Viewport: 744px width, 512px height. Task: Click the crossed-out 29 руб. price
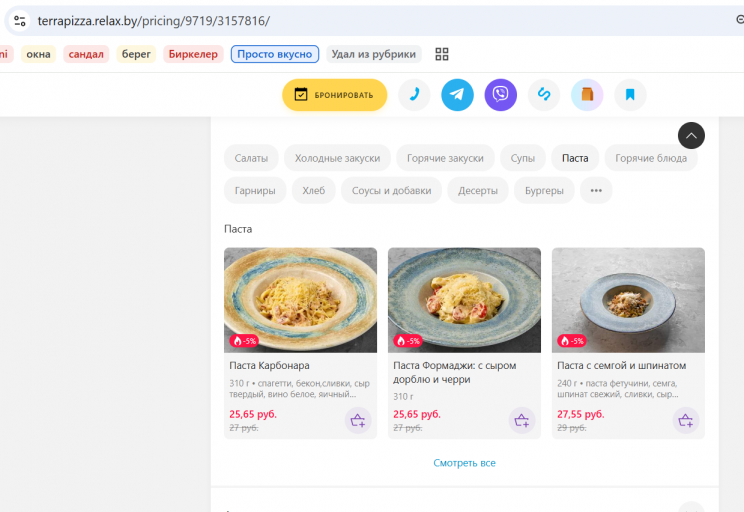pos(572,428)
